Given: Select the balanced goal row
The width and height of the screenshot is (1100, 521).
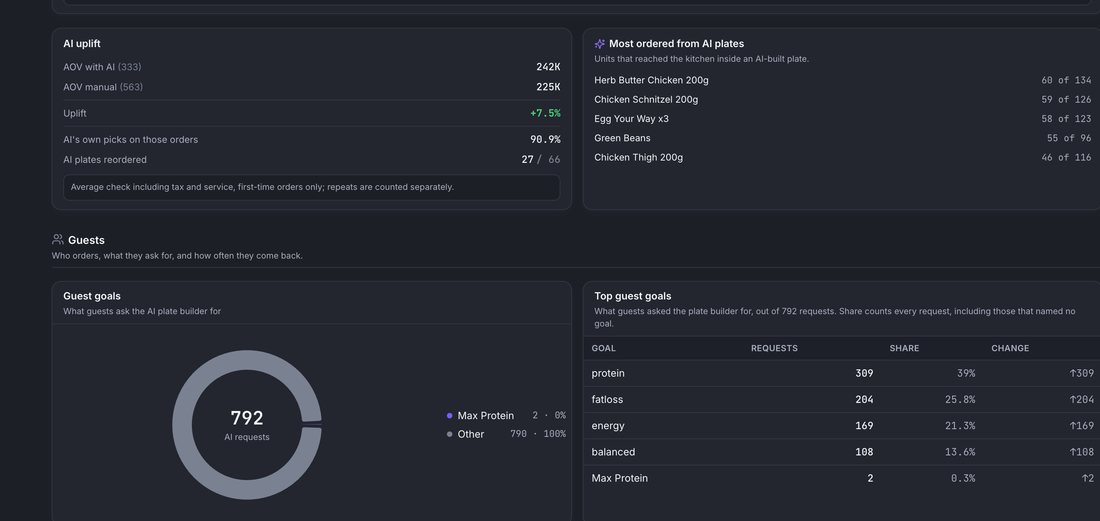Looking at the screenshot, I should click(x=842, y=452).
